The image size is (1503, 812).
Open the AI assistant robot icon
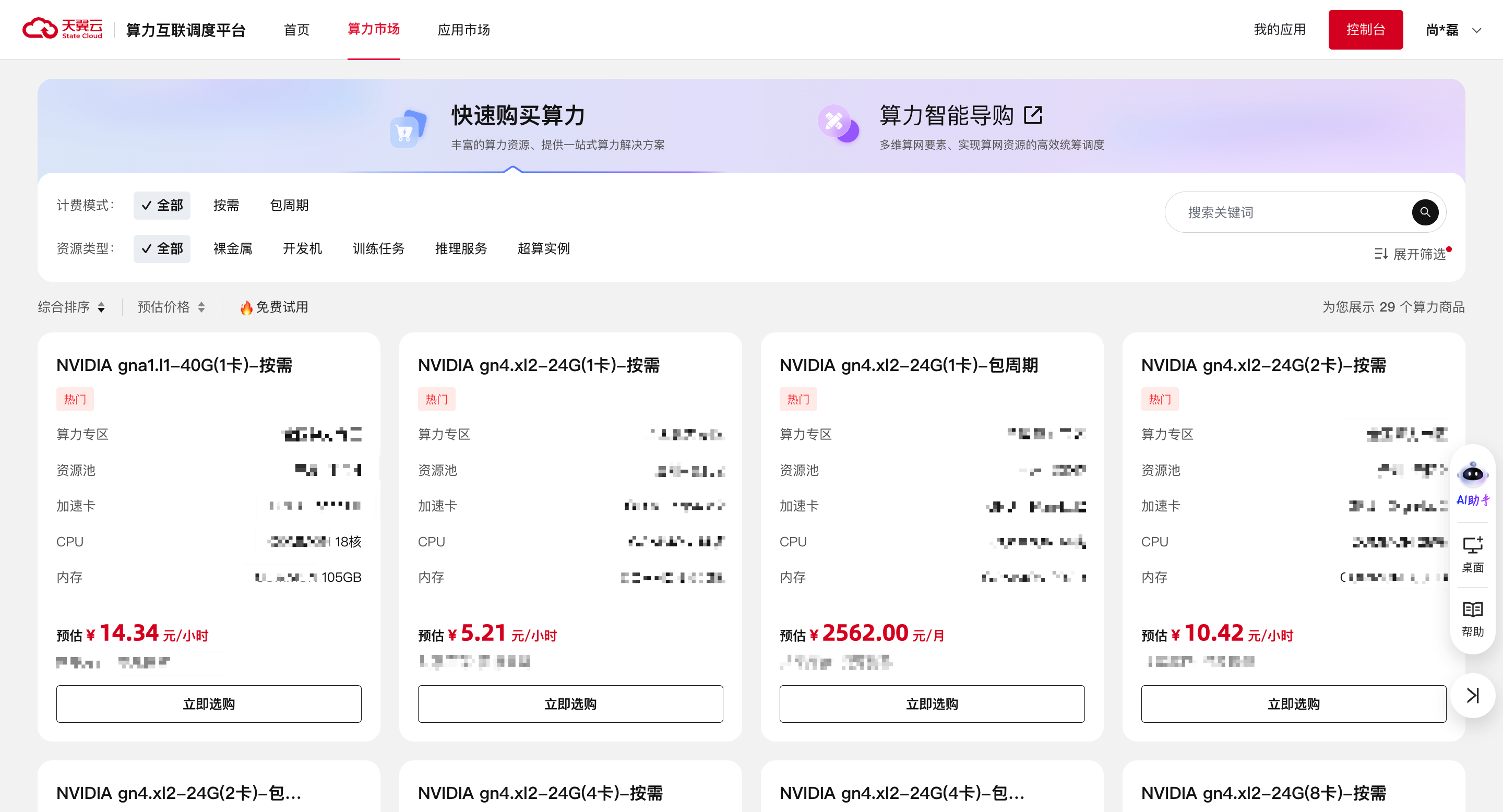point(1473,474)
